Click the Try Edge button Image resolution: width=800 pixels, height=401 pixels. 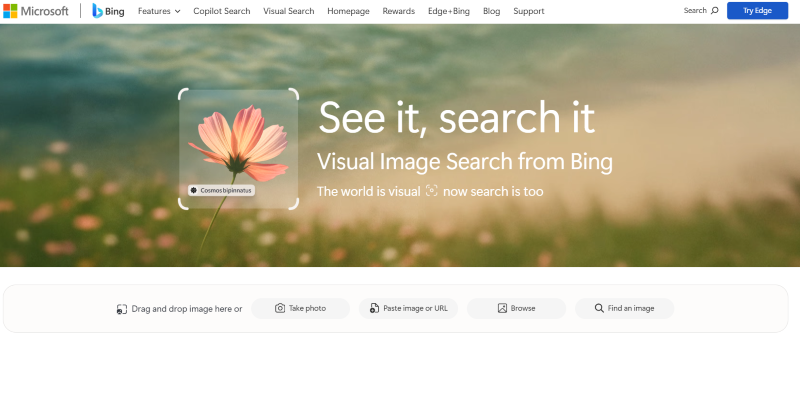pos(757,11)
